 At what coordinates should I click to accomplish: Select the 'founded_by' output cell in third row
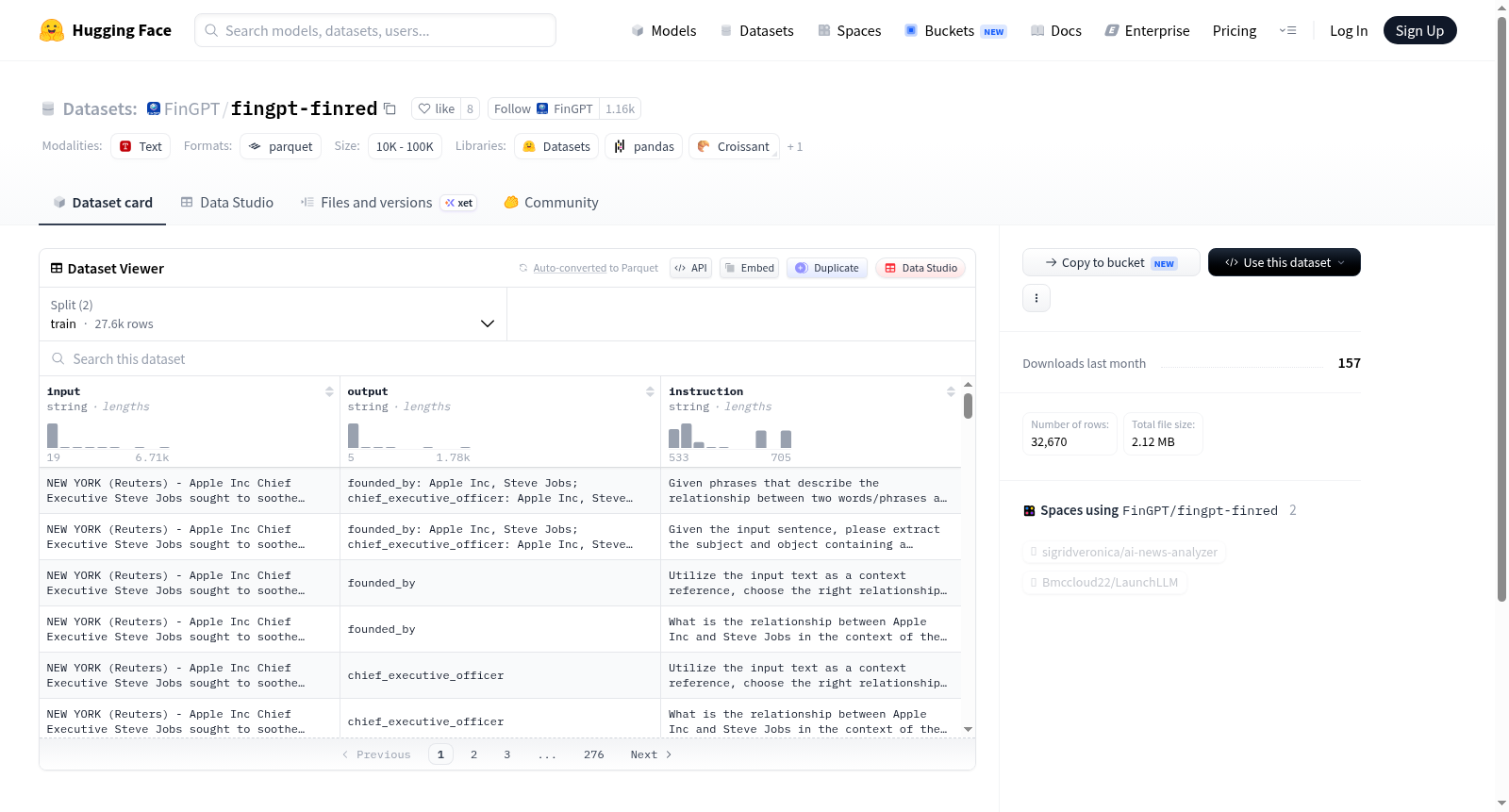(500, 583)
